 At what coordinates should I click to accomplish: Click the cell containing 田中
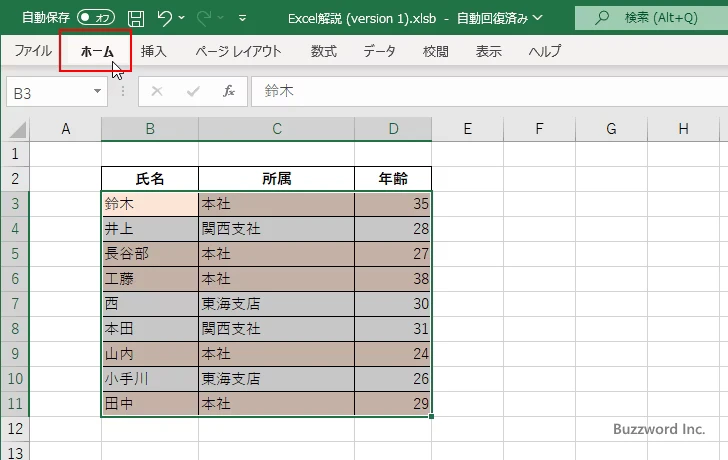pos(150,404)
